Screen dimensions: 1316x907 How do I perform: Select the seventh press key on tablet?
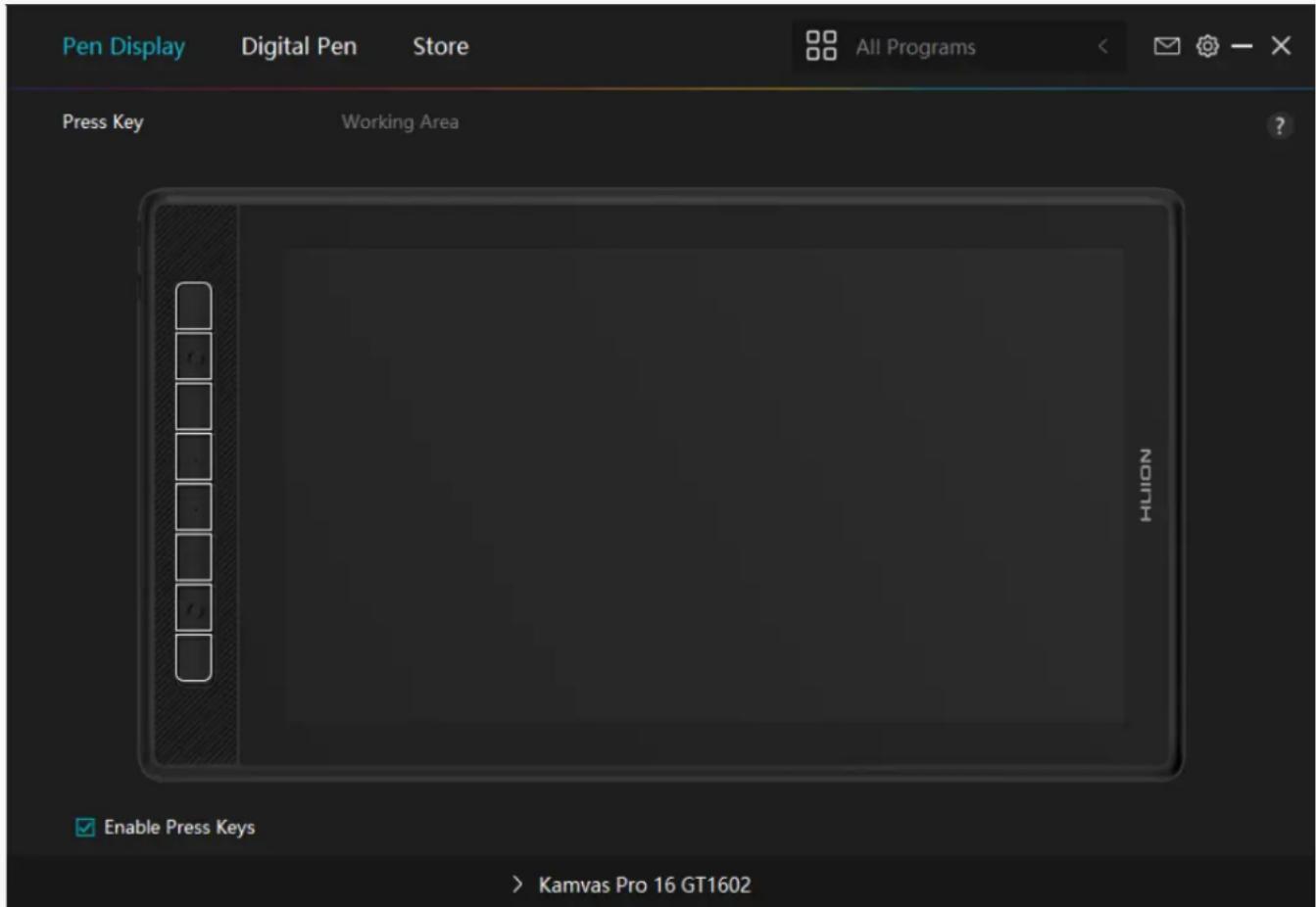tap(194, 607)
